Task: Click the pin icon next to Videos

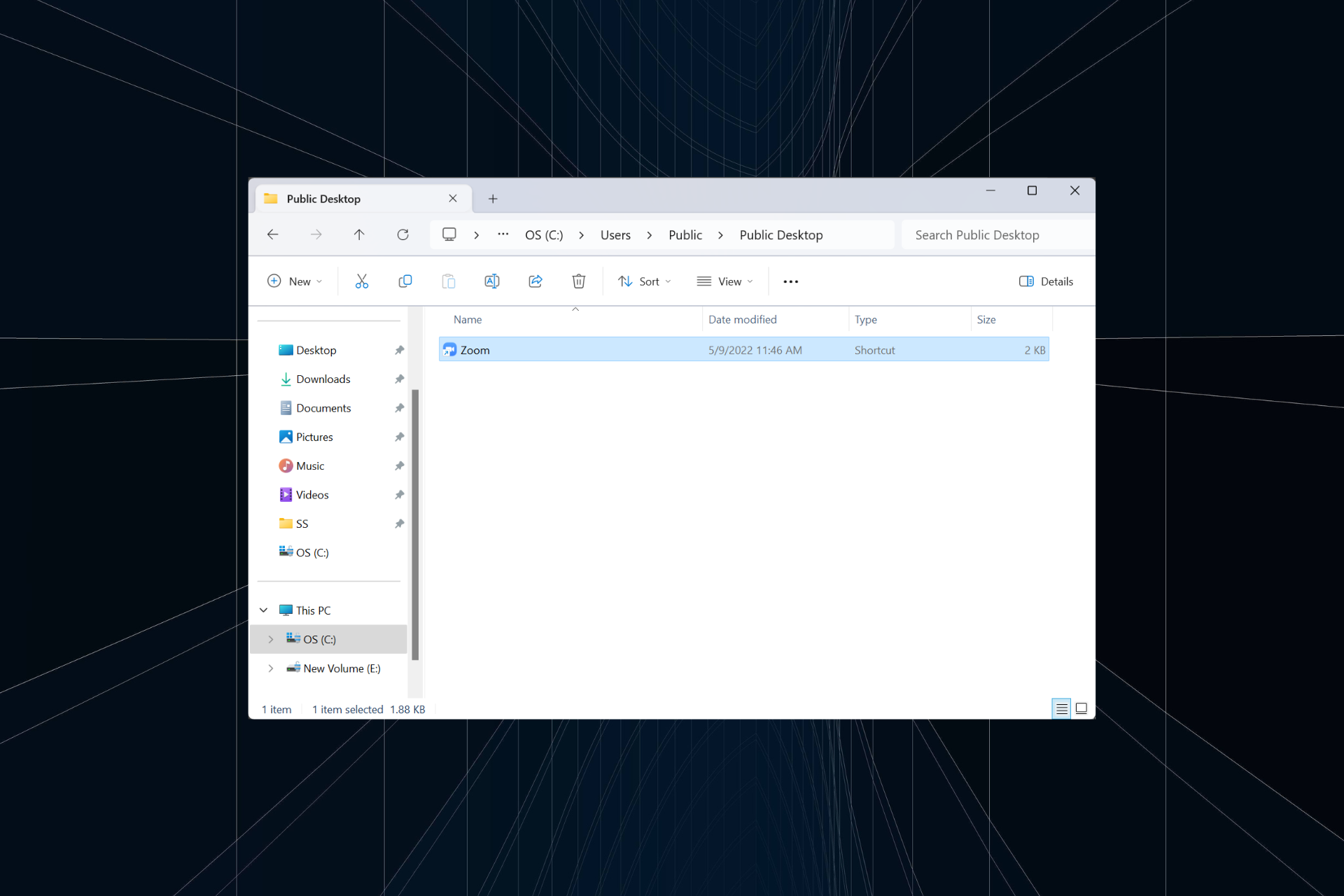Action: [x=400, y=495]
